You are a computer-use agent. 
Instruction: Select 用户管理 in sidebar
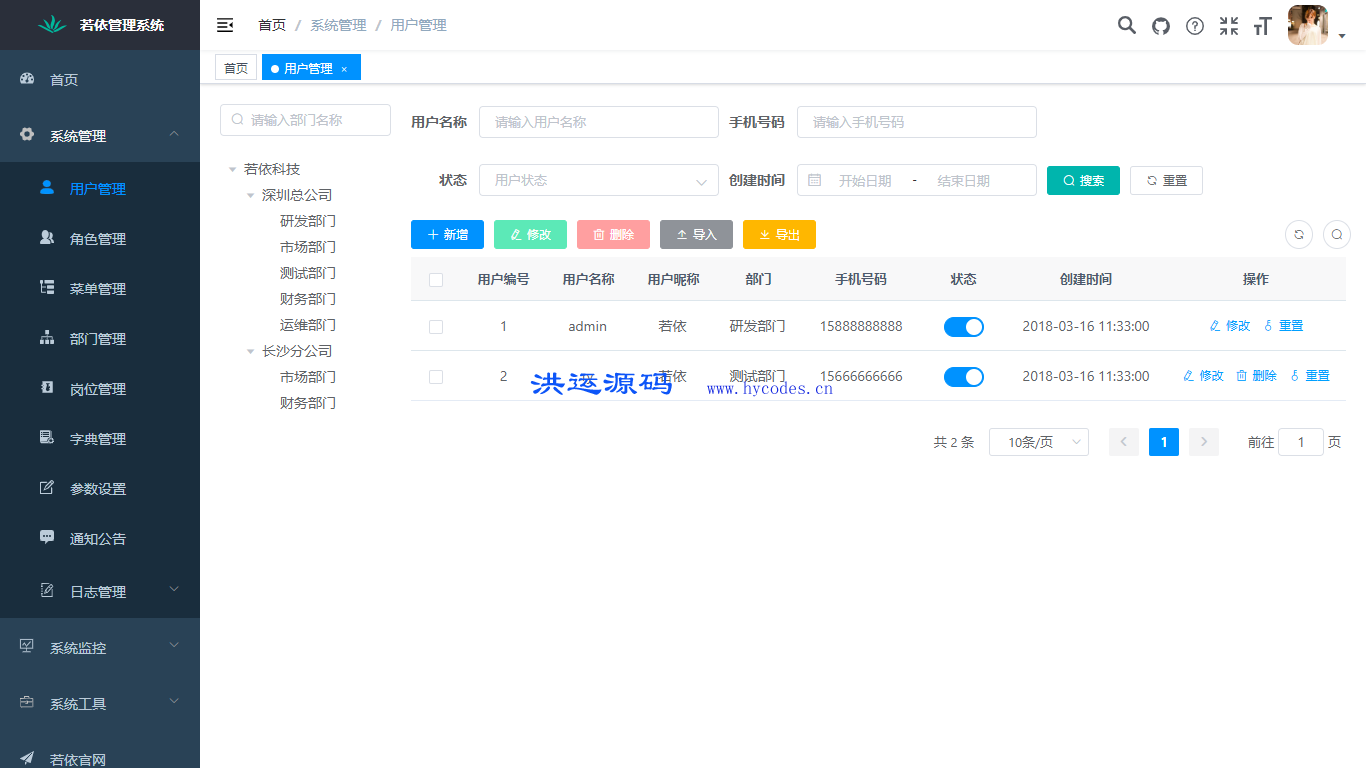[100, 188]
